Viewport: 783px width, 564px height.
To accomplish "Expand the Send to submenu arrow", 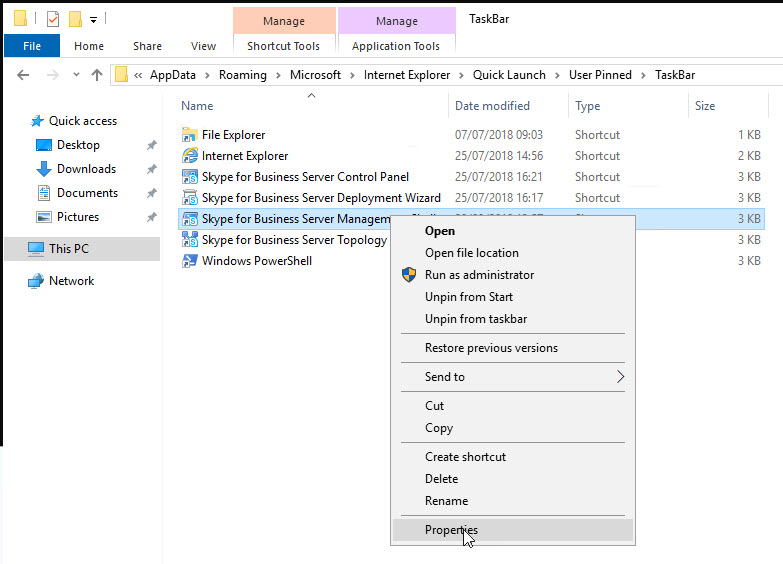I will (x=620, y=377).
